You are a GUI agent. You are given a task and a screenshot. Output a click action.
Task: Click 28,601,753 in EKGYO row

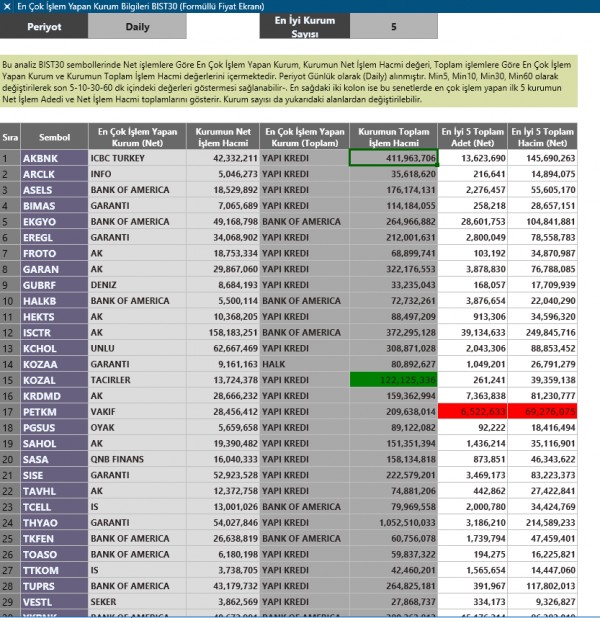tap(473, 222)
